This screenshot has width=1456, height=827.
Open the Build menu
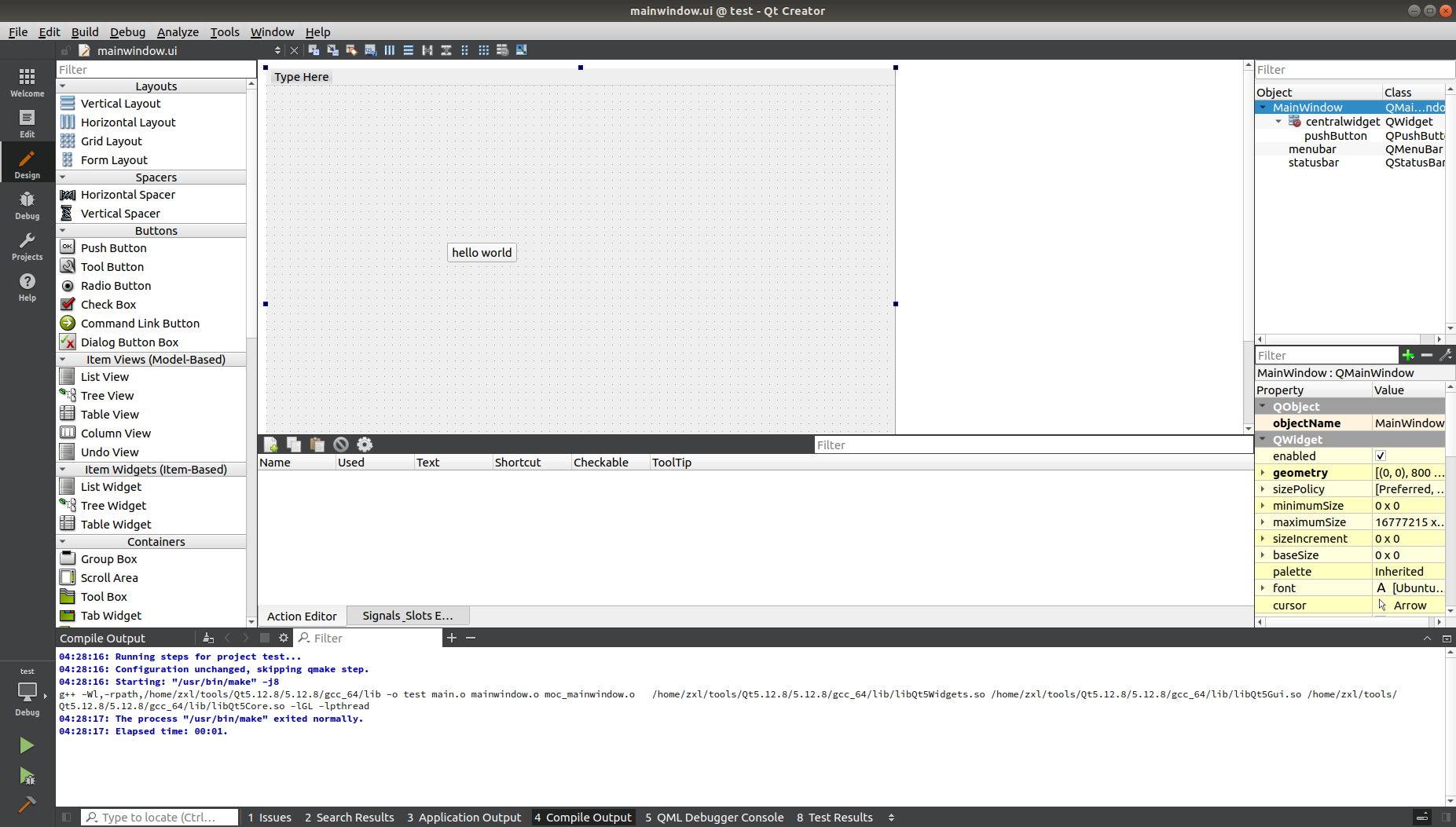coord(85,31)
